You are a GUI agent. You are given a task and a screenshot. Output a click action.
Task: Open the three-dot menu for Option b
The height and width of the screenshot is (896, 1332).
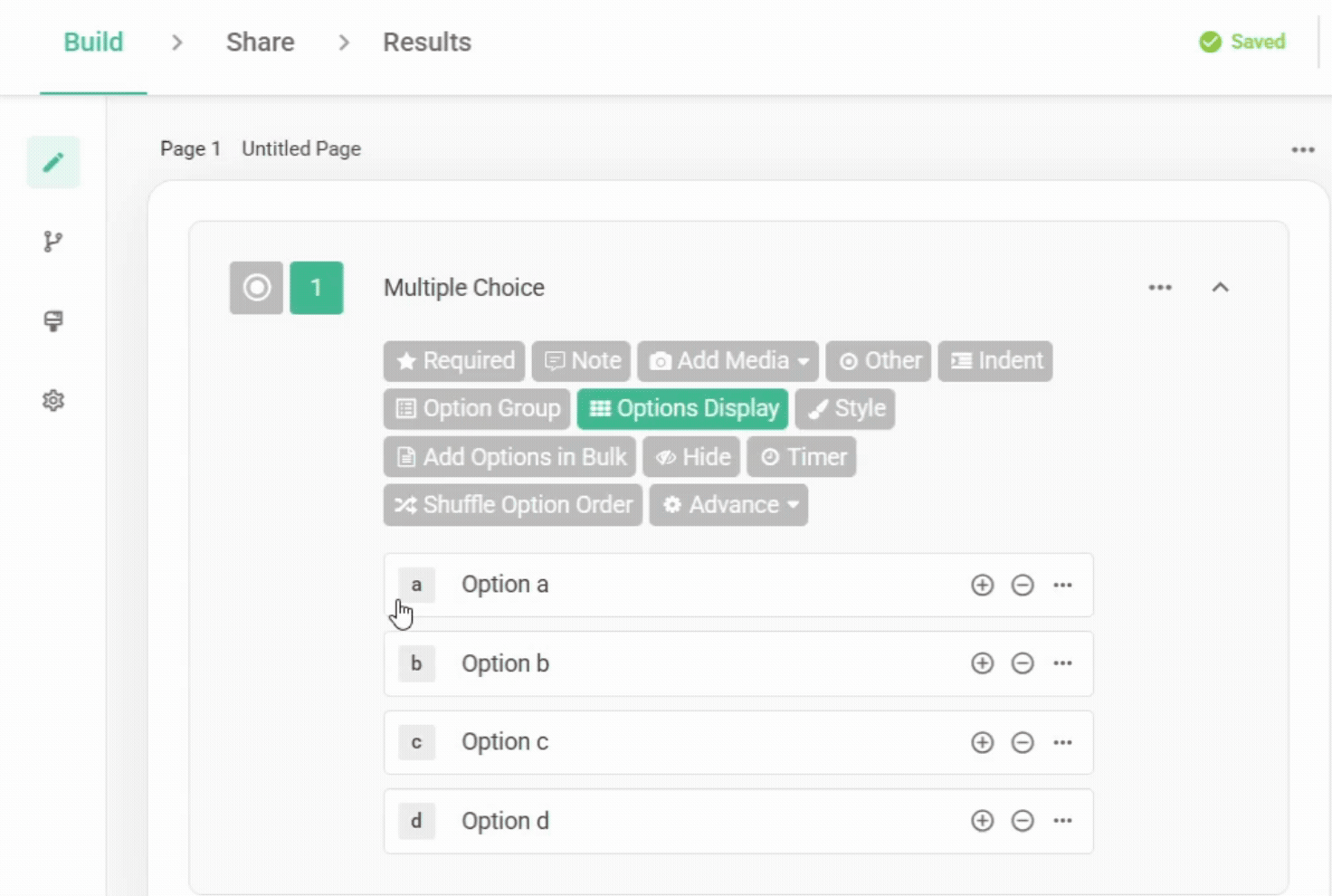click(1062, 662)
